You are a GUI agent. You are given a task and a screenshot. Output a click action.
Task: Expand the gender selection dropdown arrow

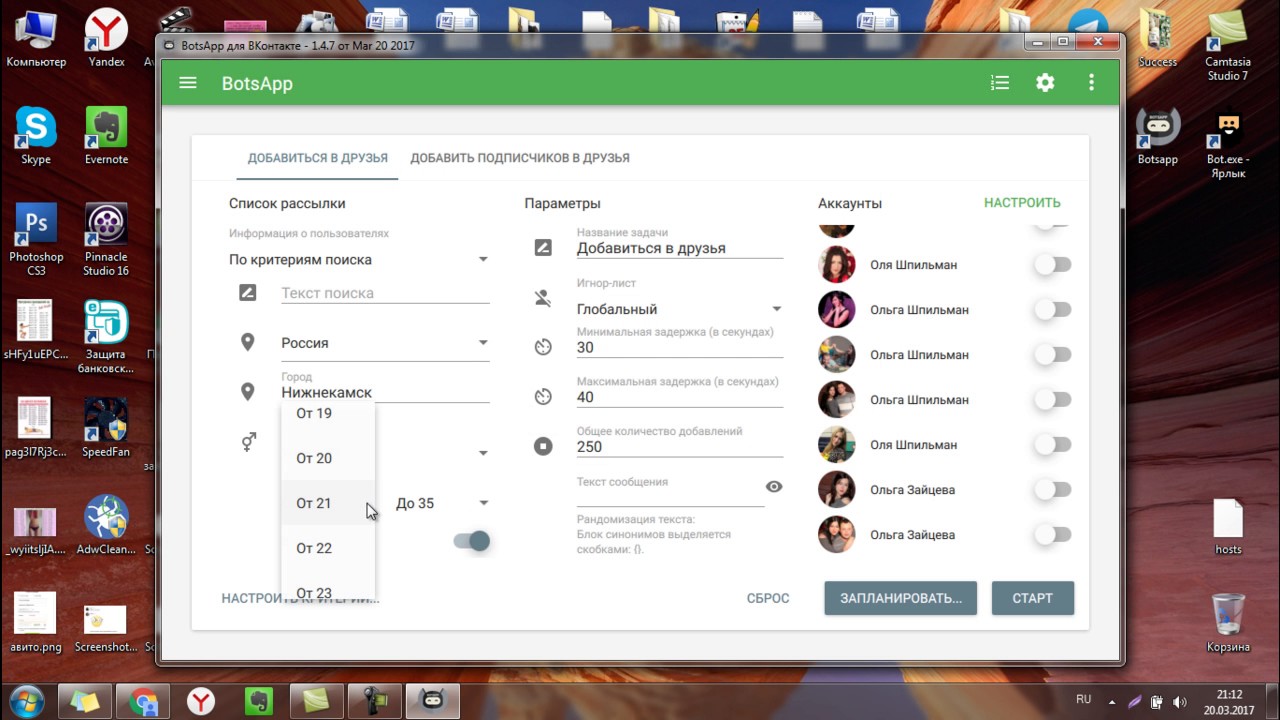pyautogui.click(x=483, y=453)
